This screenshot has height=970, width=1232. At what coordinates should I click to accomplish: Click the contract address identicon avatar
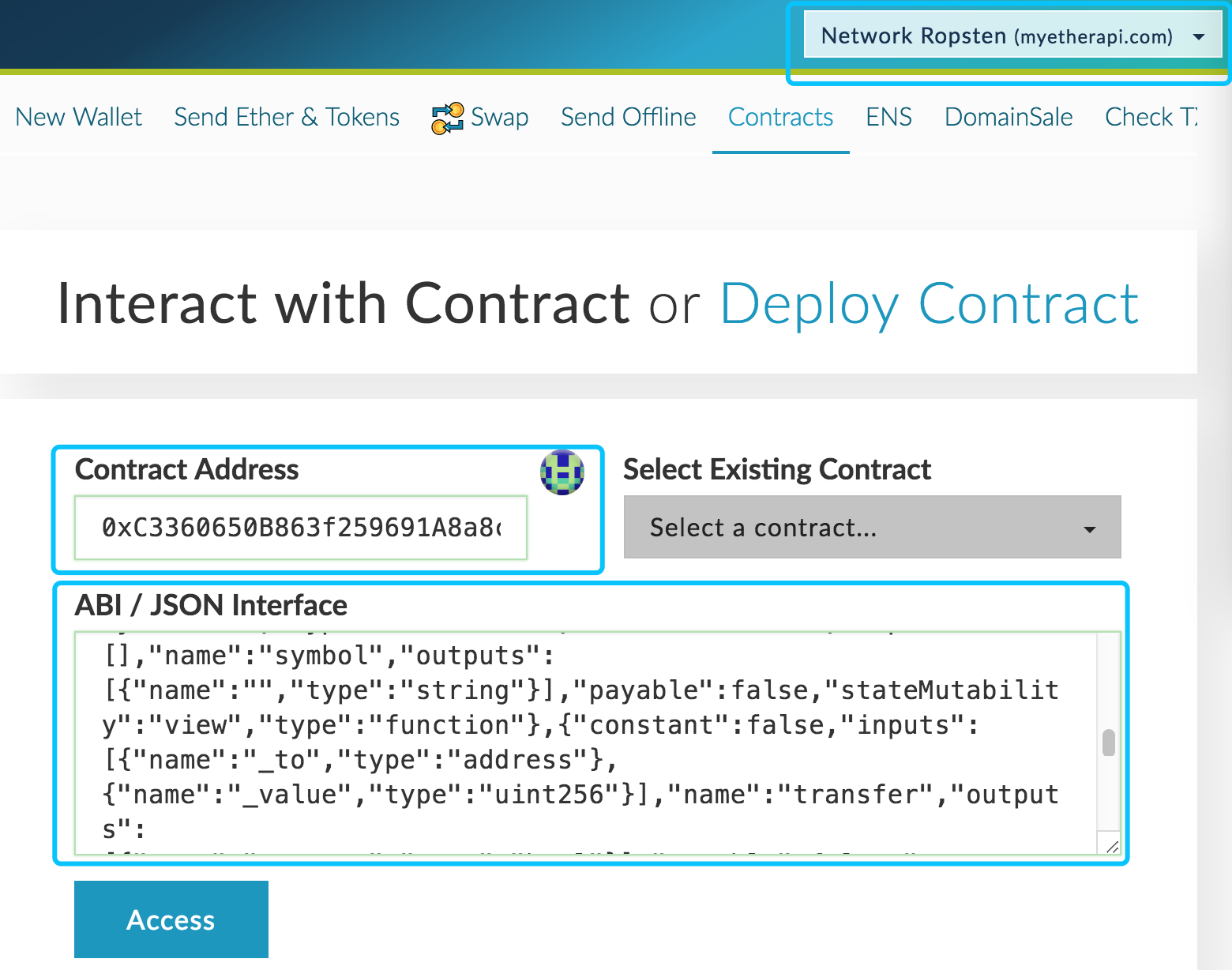click(562, 472)
